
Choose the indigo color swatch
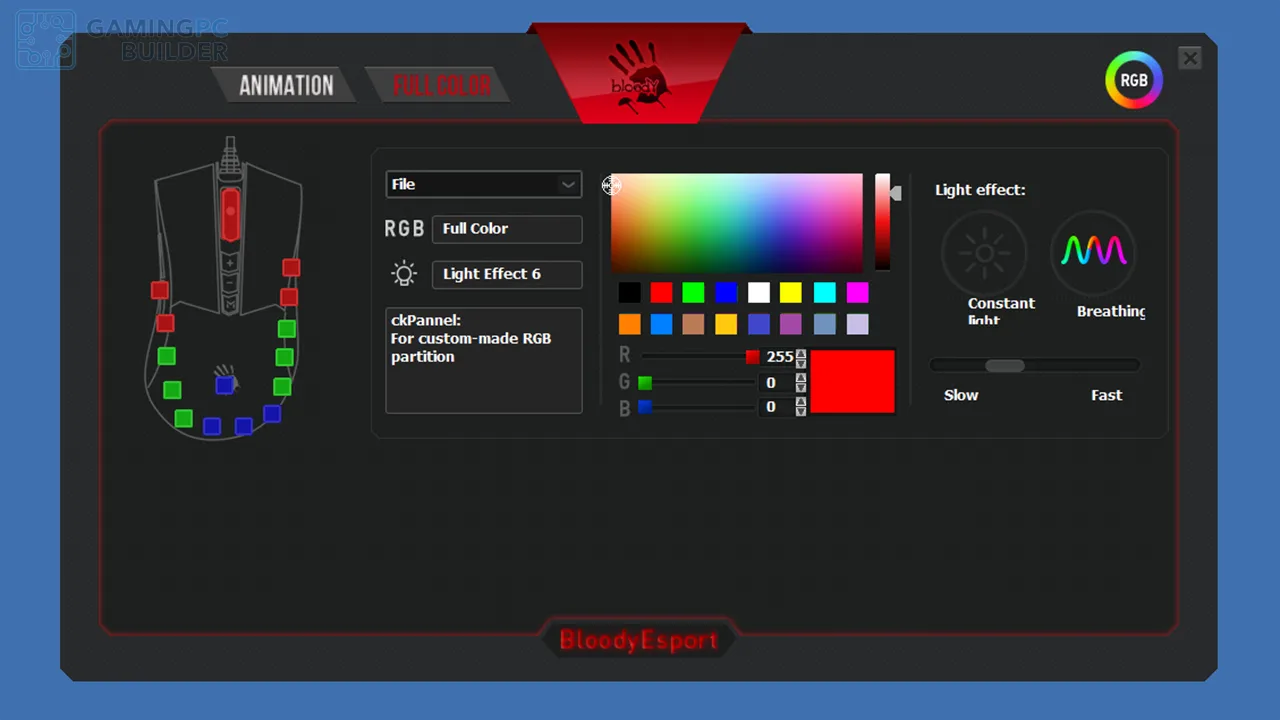pos(759,324)
